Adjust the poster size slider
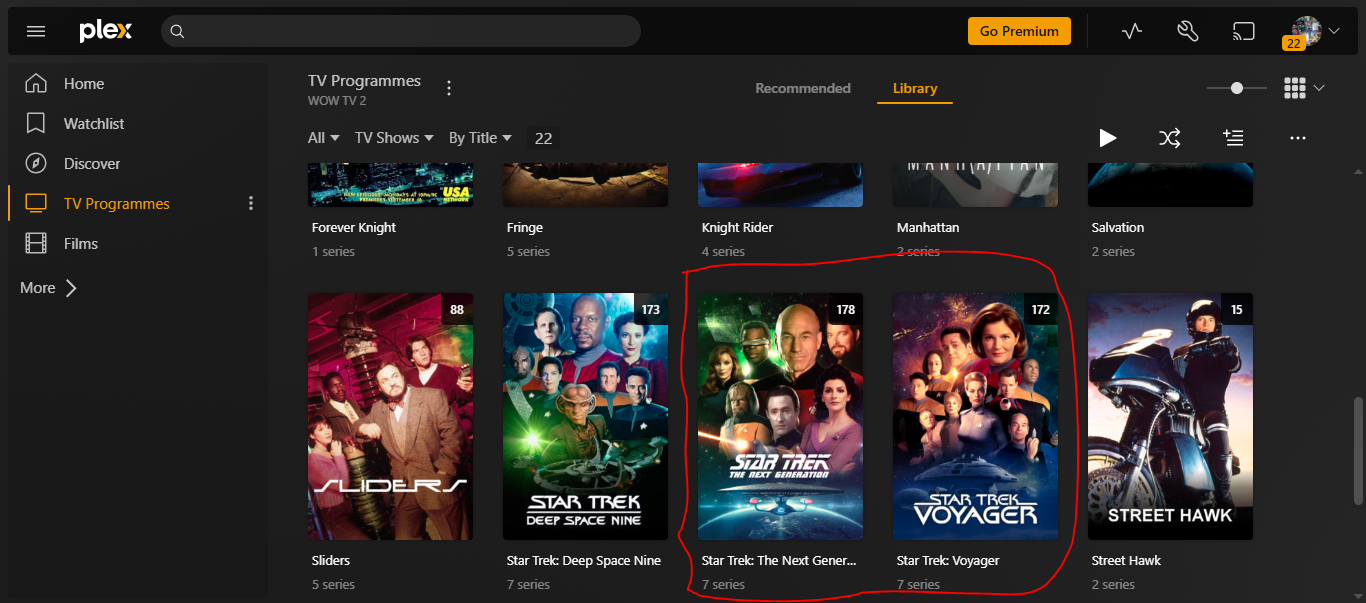The height and width of the screenshot is (603, 1366). point(1237,88)
